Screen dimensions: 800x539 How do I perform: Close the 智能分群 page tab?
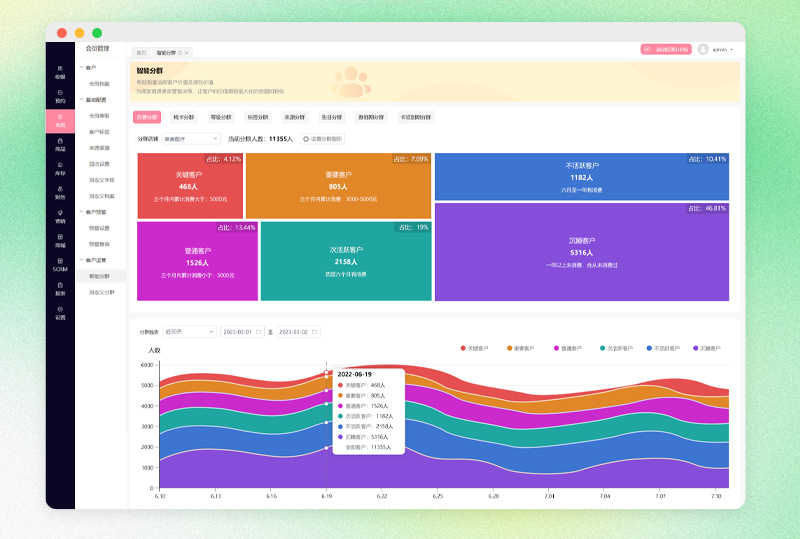coord(186,52)
